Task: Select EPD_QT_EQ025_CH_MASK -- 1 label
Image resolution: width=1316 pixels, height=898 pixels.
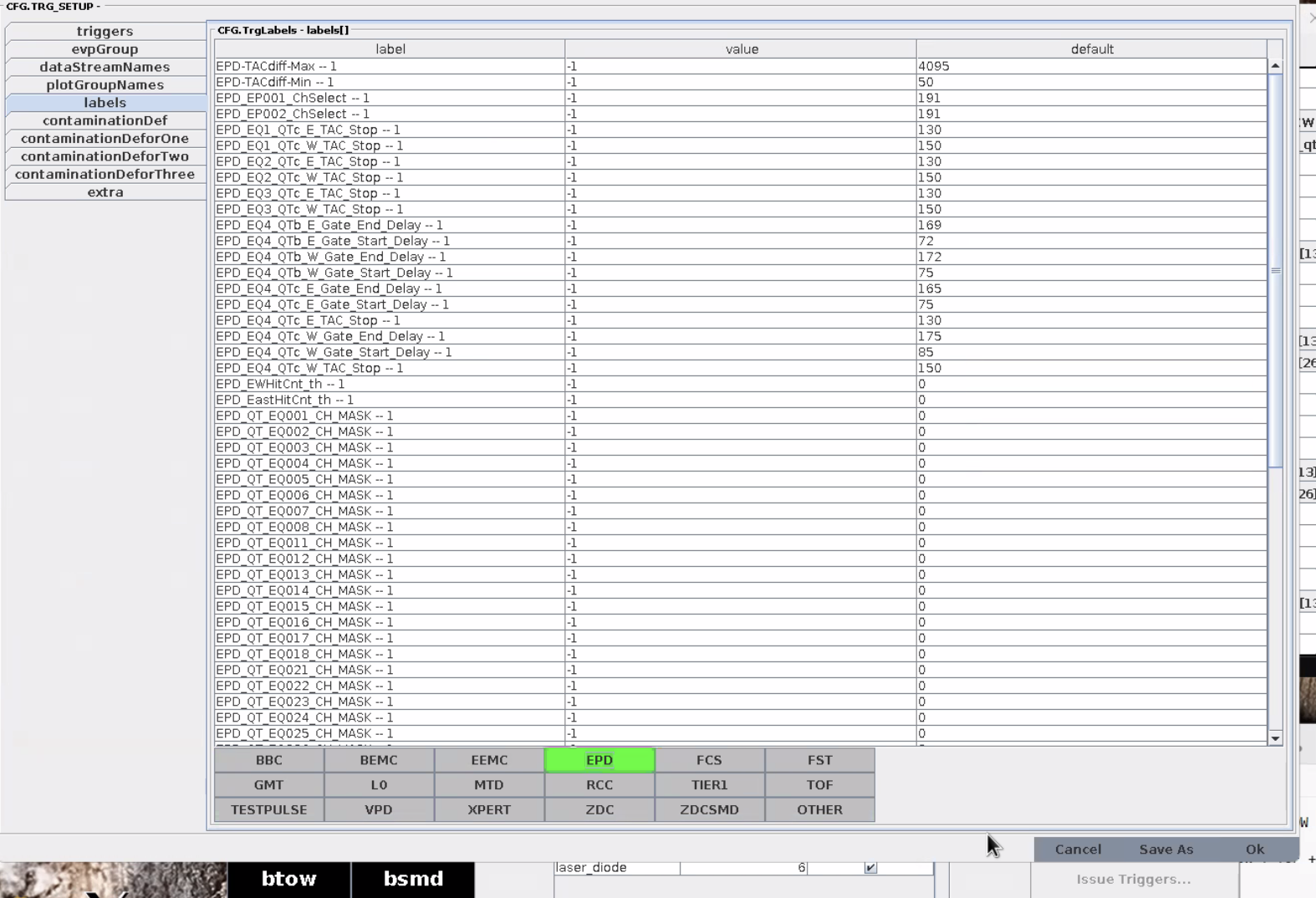Action: coord(390,733)
